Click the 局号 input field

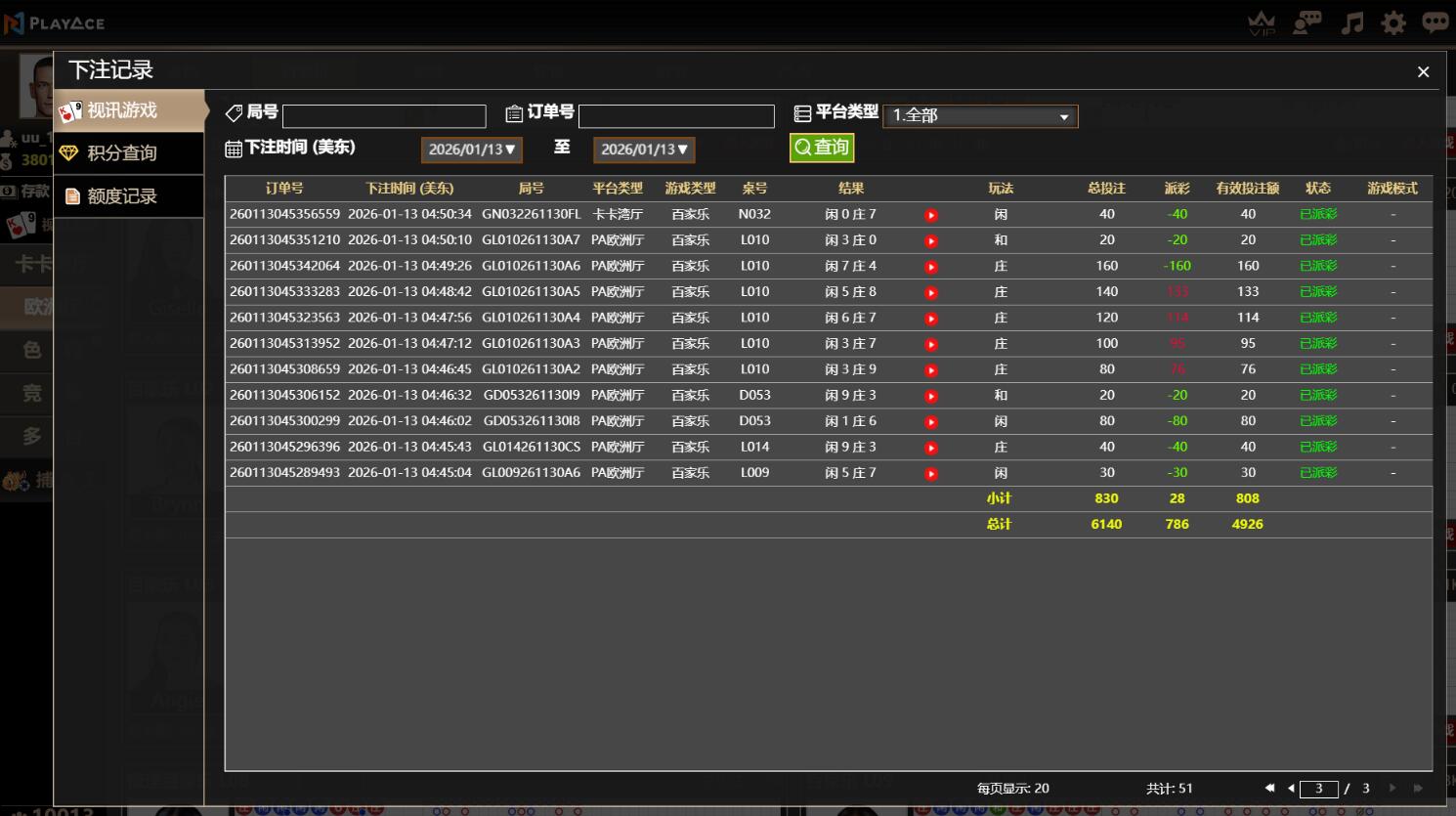click(384, 116)
